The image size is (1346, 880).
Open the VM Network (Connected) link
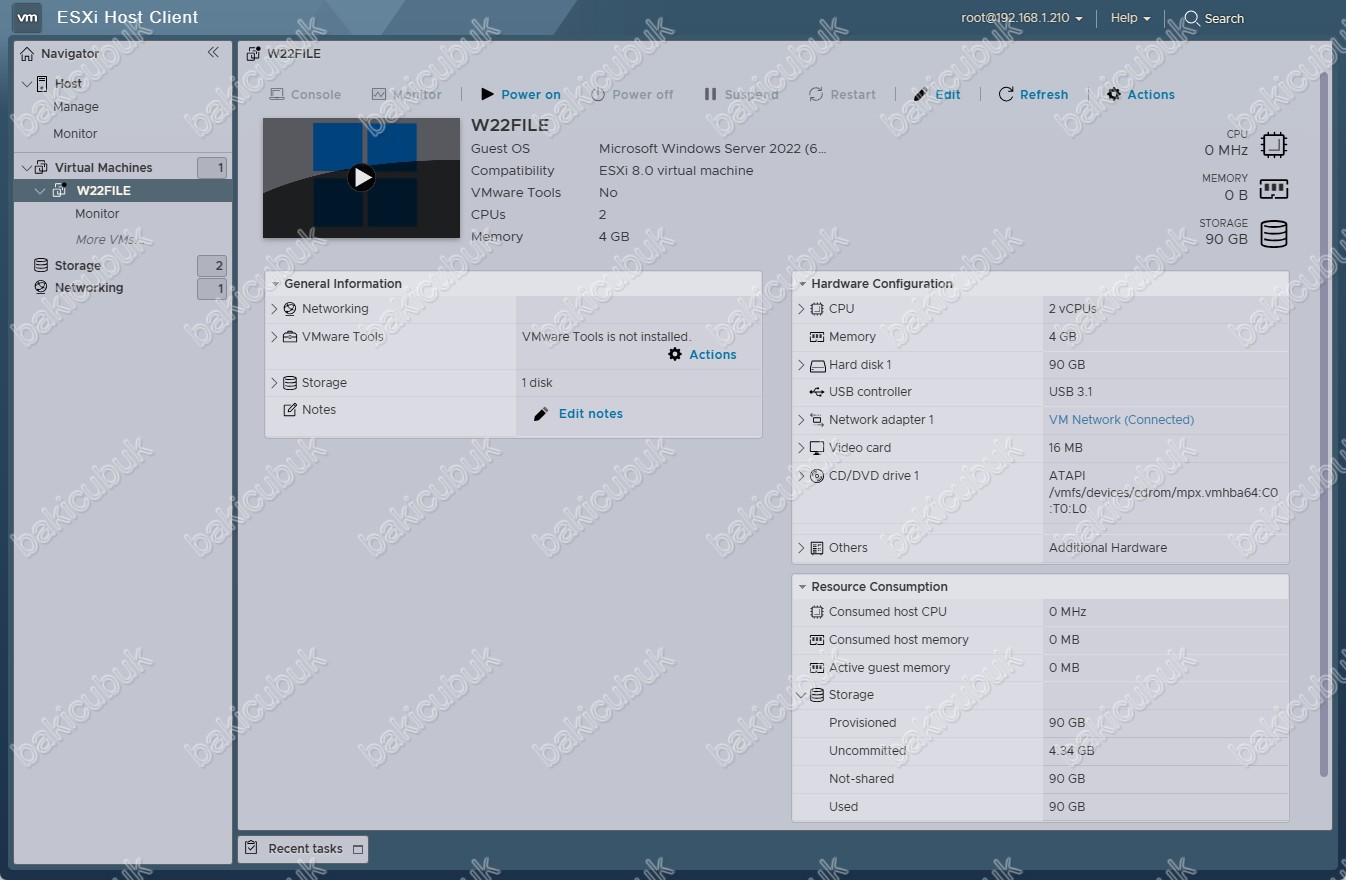coord(1121,420)
